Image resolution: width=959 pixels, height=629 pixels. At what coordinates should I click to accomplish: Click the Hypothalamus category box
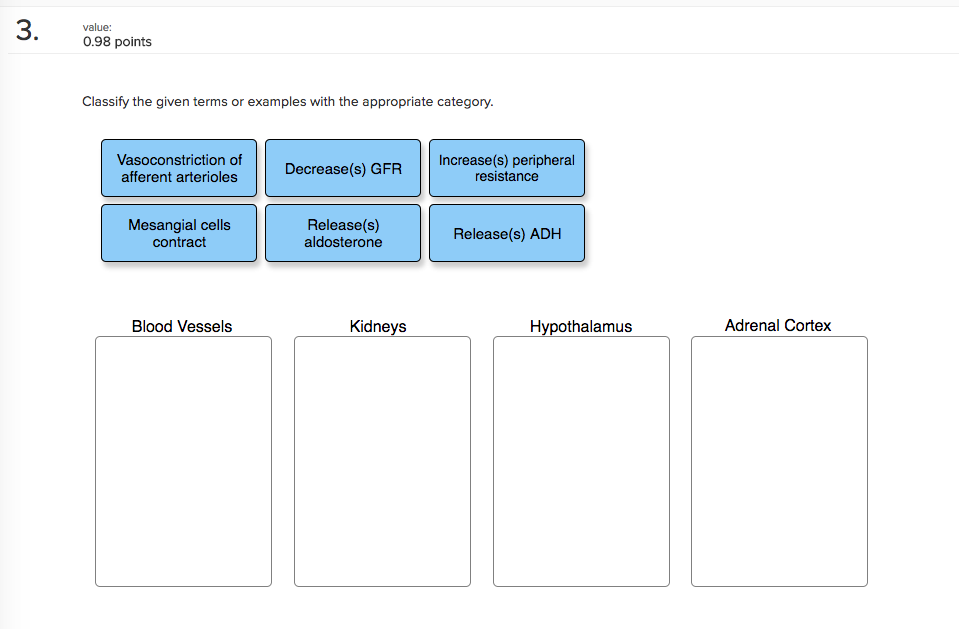(x=580, y=460)
